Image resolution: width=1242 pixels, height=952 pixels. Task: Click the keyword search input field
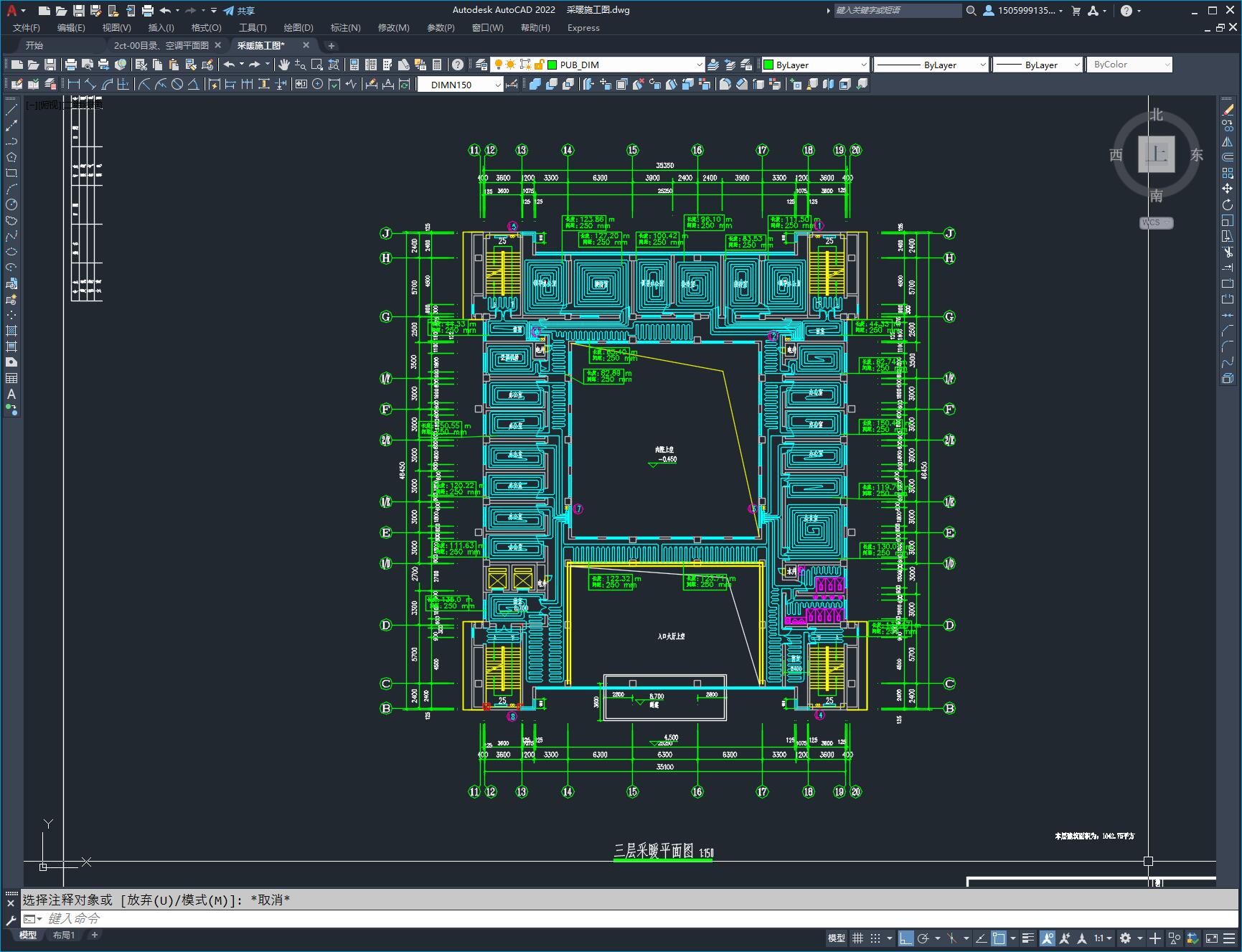coord(897,11)
